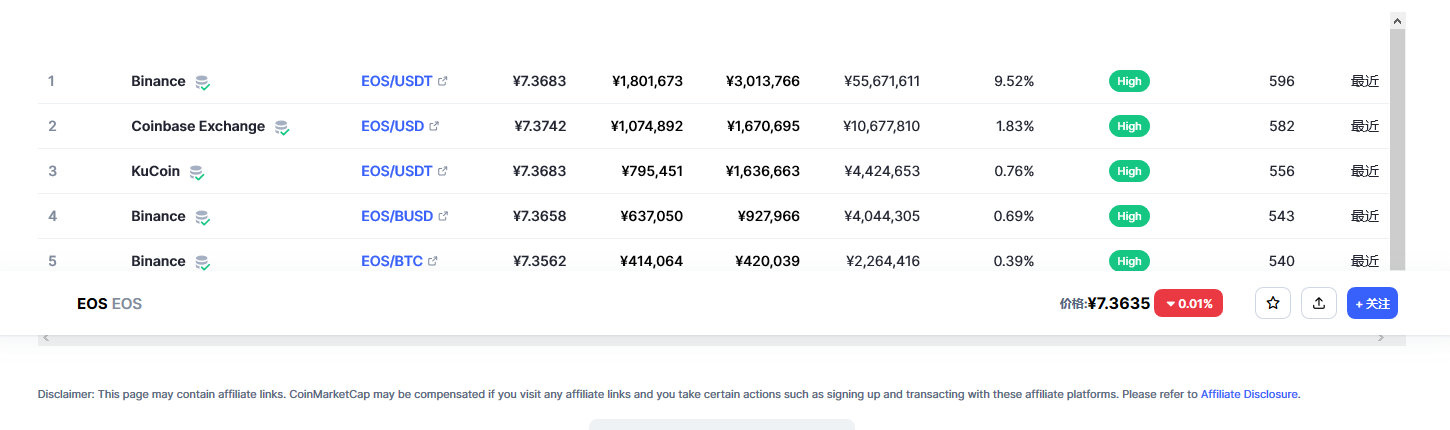The width and height of the screenshot is (1450, 430).
Task: Click the verified reserves icon next to Coinbase Exchange
Action: coord(282,127)
